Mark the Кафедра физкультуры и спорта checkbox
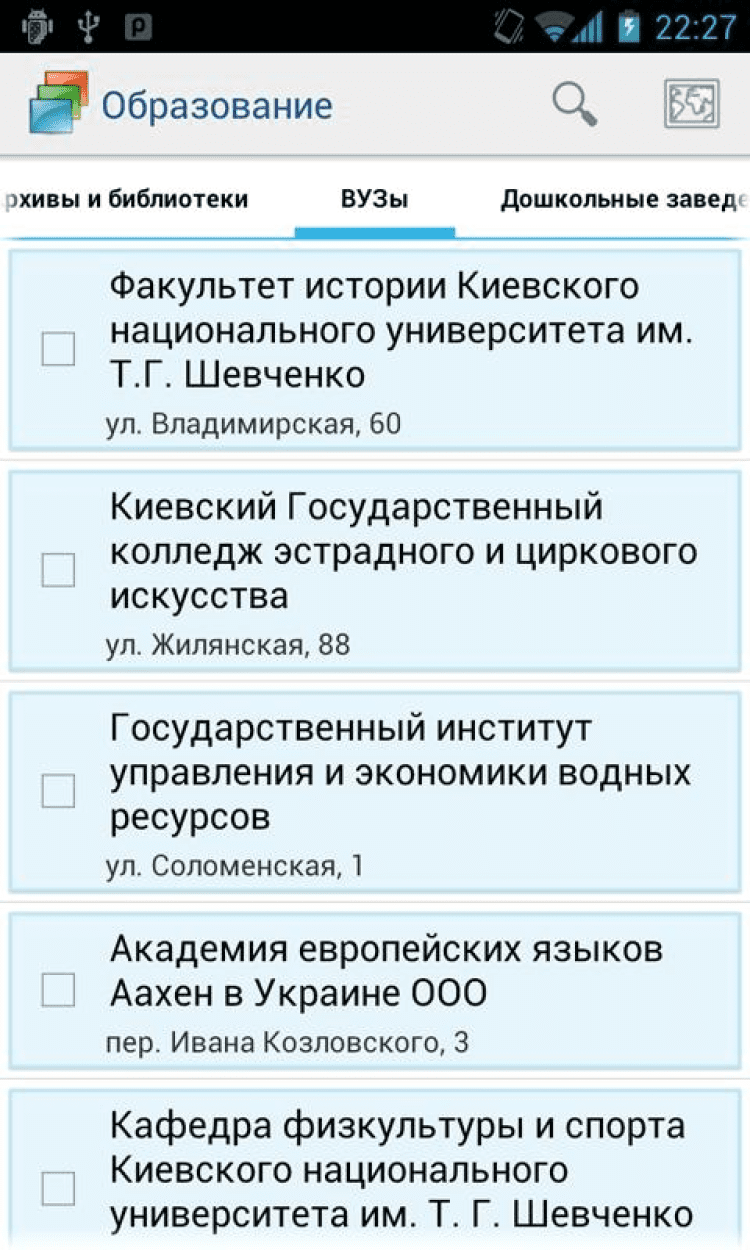 click(x=58, y=1189)
